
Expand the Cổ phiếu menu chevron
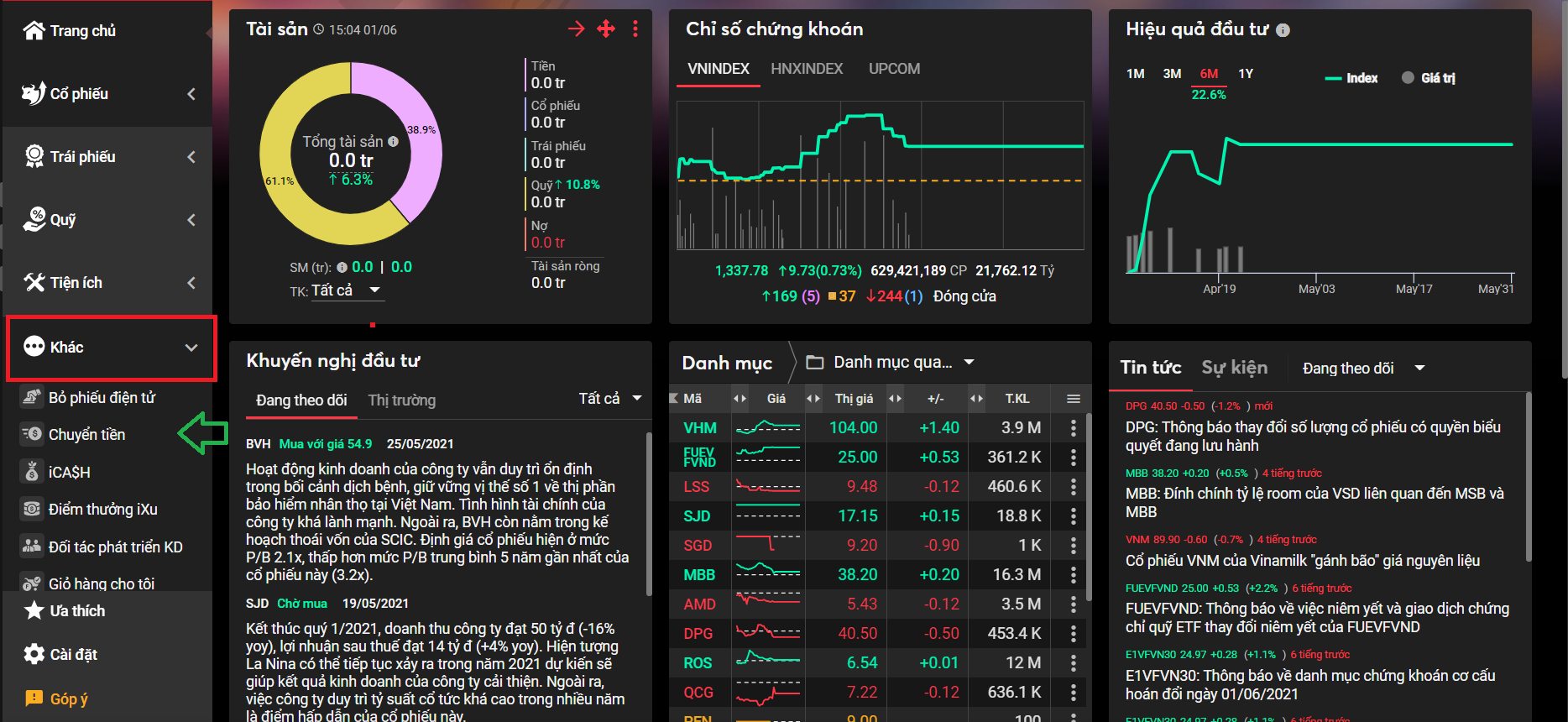[191, 94]
